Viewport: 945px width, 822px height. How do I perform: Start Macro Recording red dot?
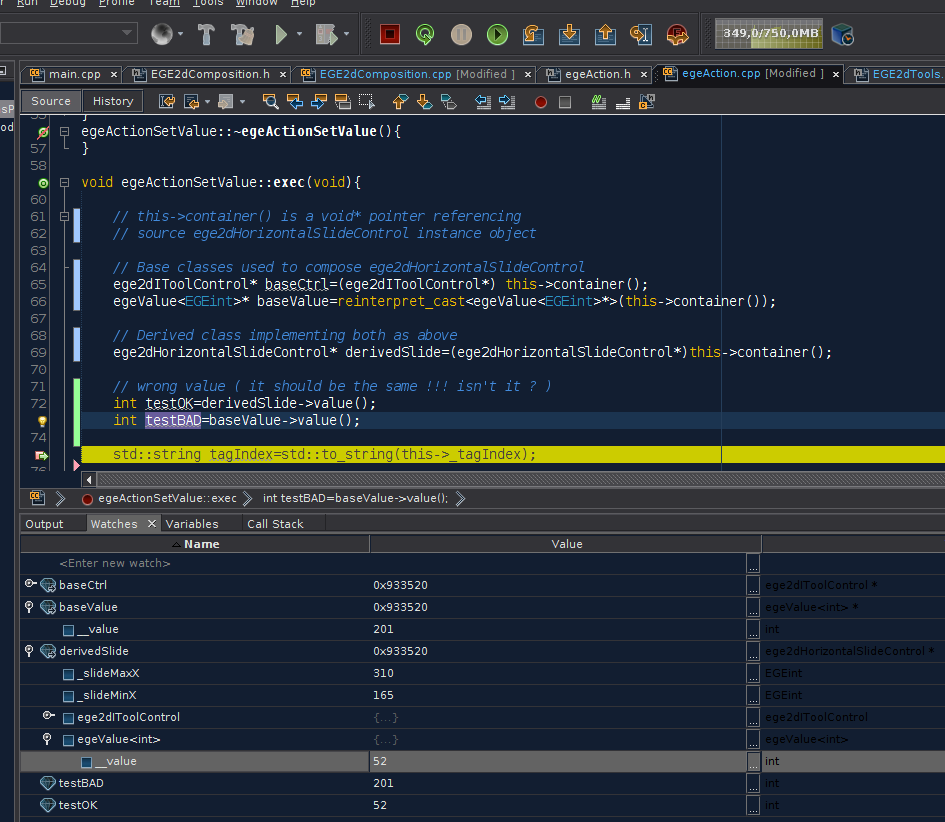coord(541,102)
